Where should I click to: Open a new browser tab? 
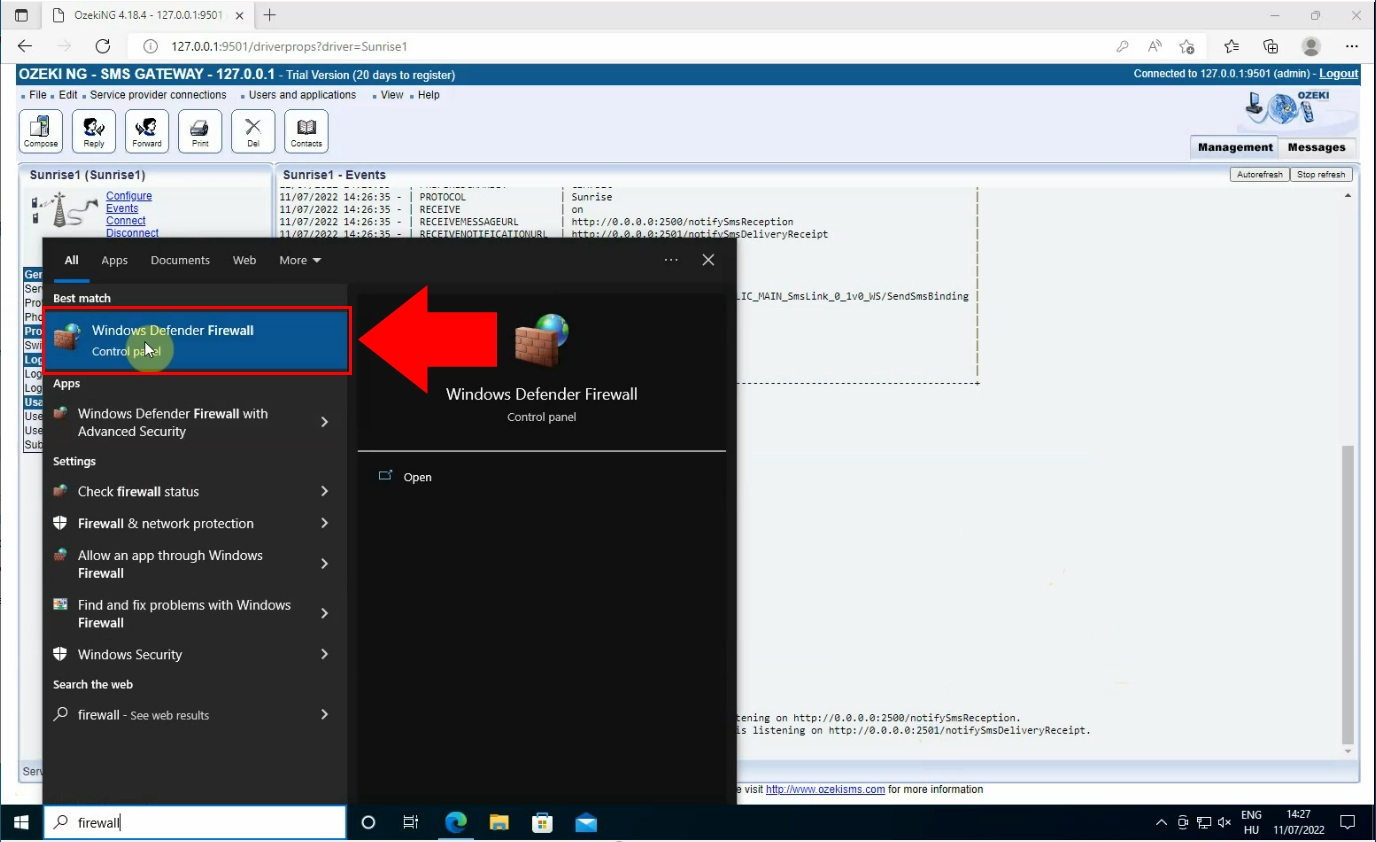point(269,15)
